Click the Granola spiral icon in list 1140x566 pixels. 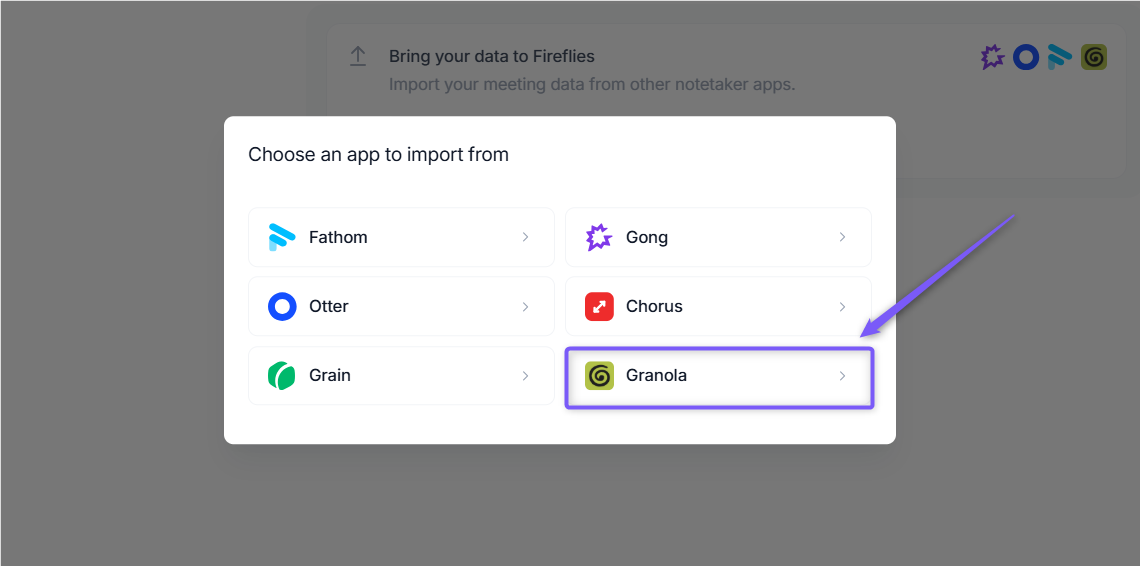pyautogui.click(x=599, y=375)
